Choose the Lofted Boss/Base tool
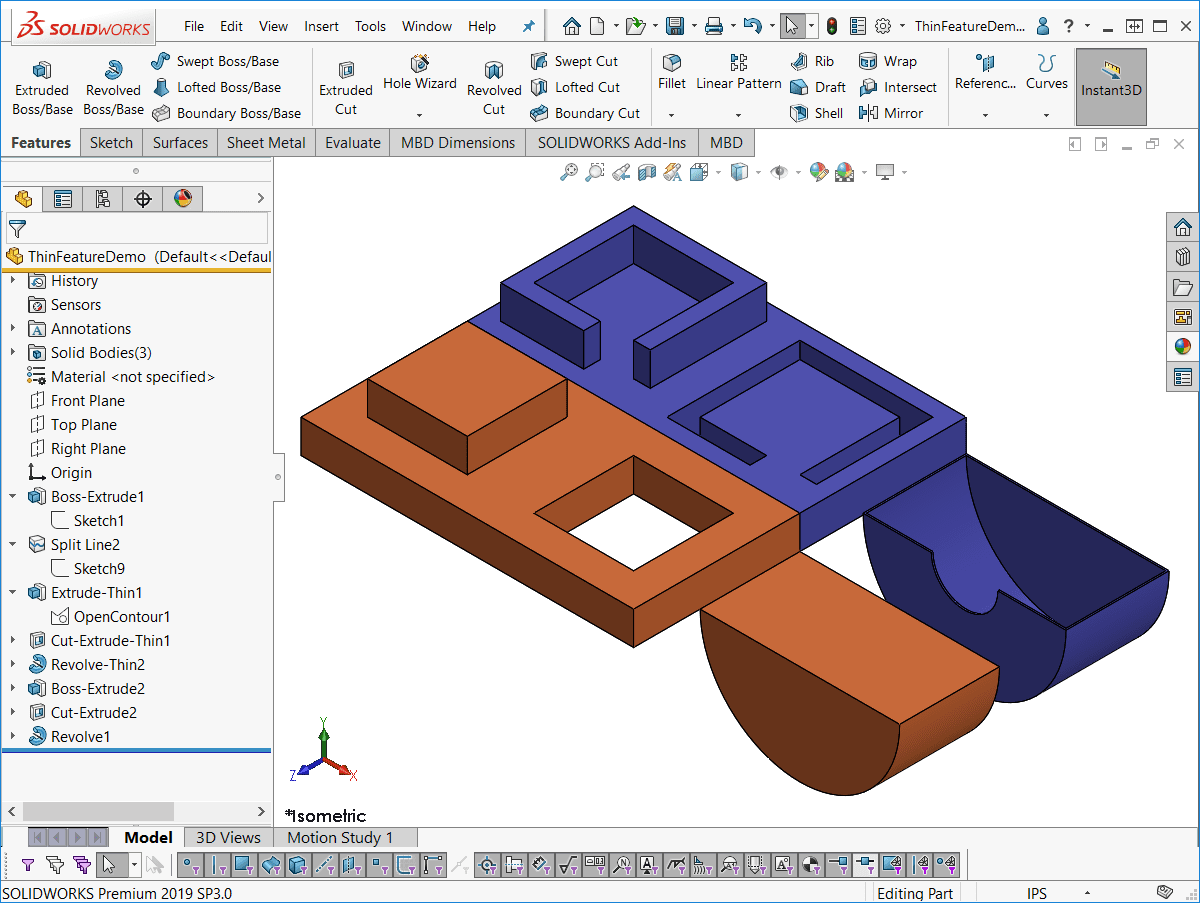This screenshot has height=903, width=1200. click(217, 87)
